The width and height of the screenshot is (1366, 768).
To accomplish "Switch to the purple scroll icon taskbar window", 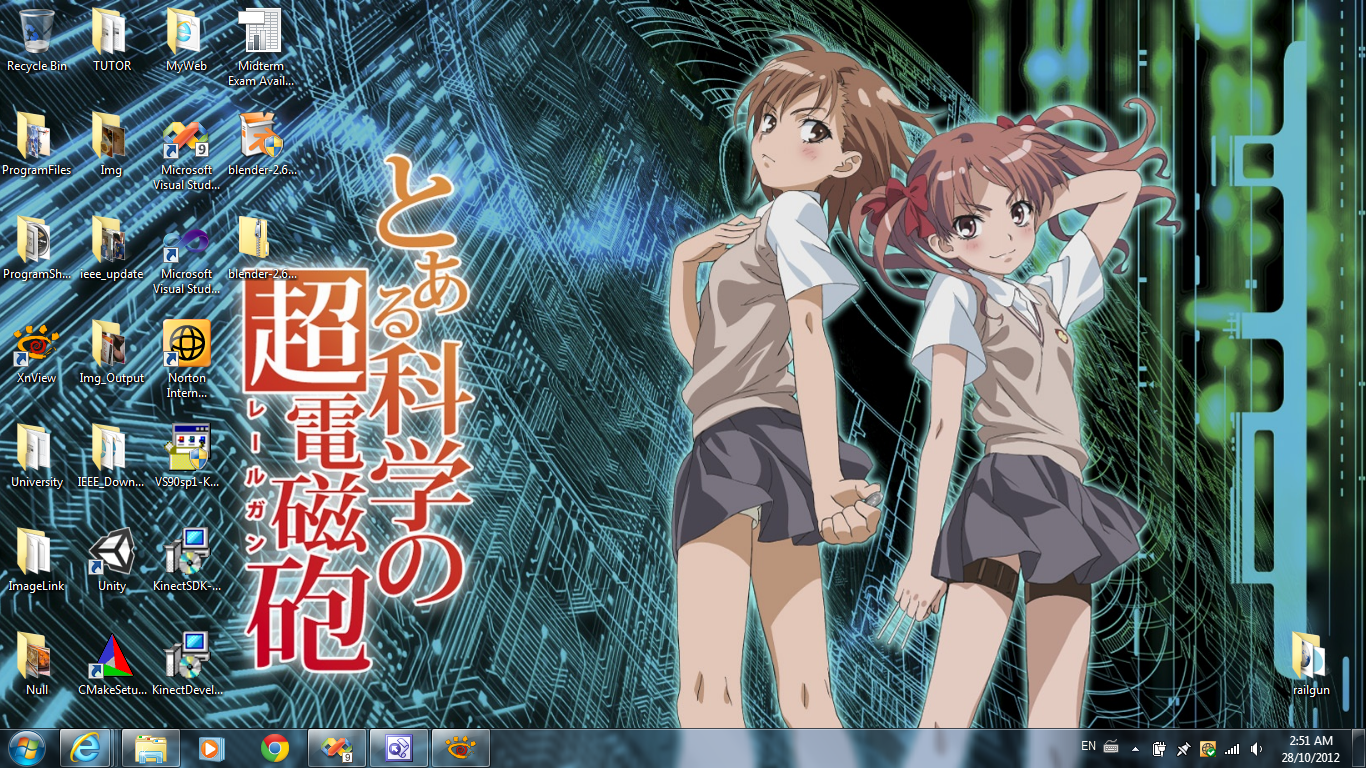I will [399, 748].
